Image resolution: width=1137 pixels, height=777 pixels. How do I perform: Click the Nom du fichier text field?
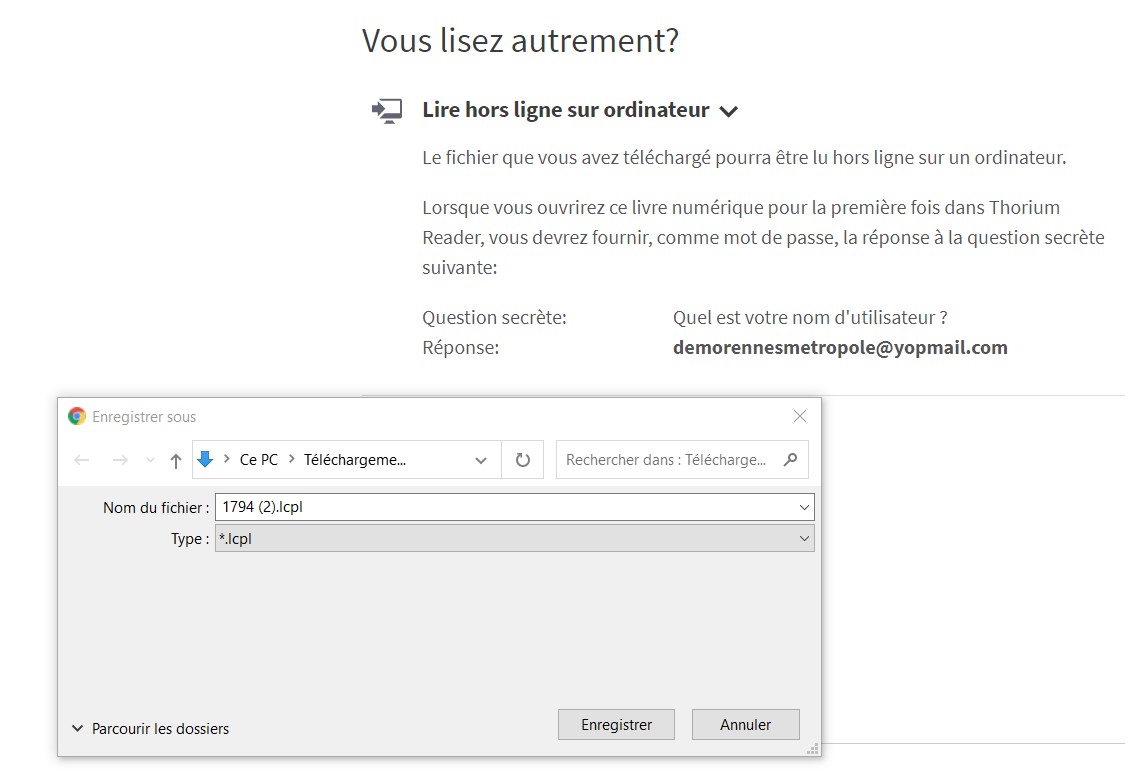click(x=500, y=507)
